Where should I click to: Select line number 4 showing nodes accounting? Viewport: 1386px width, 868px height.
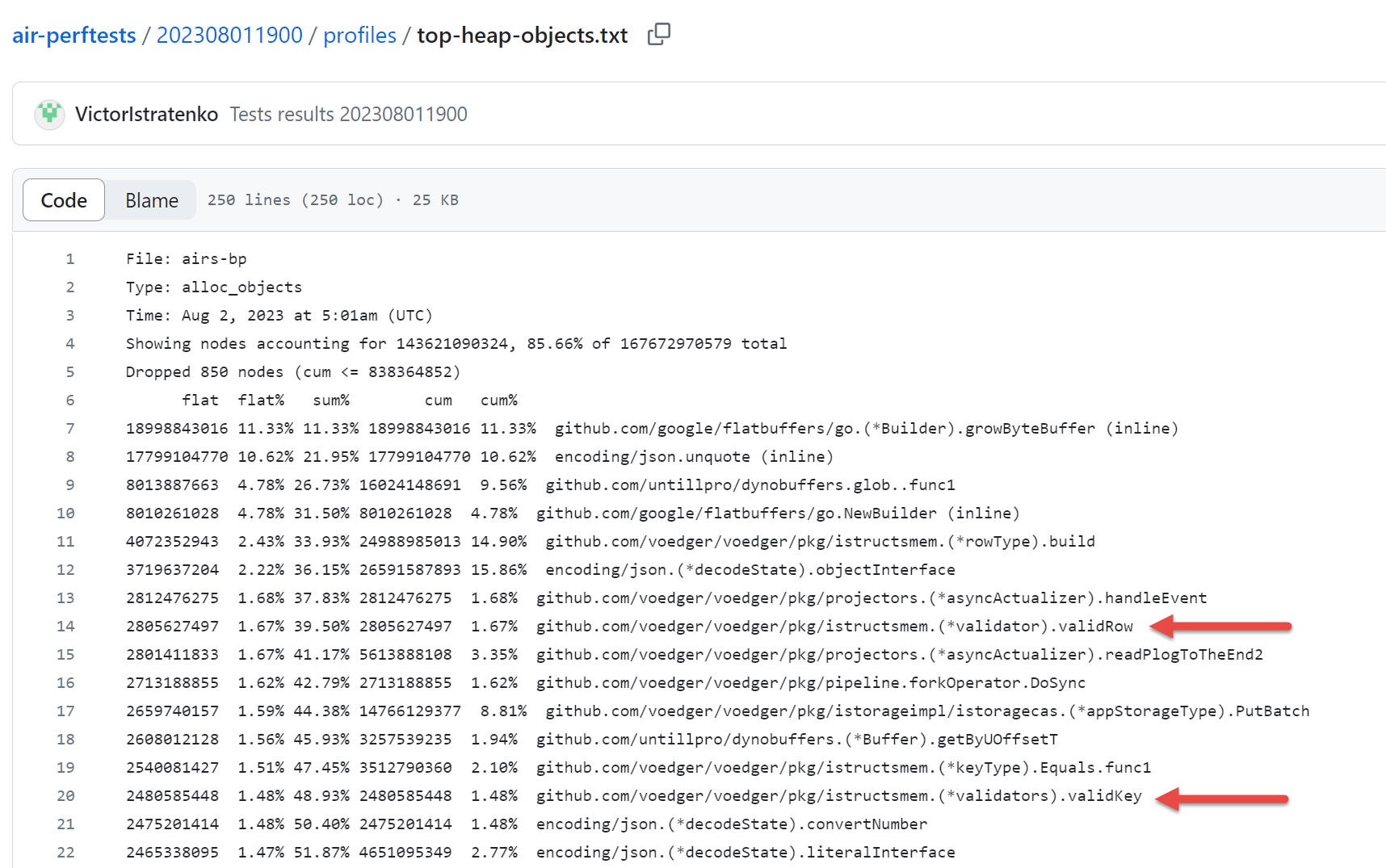(69, 343)
